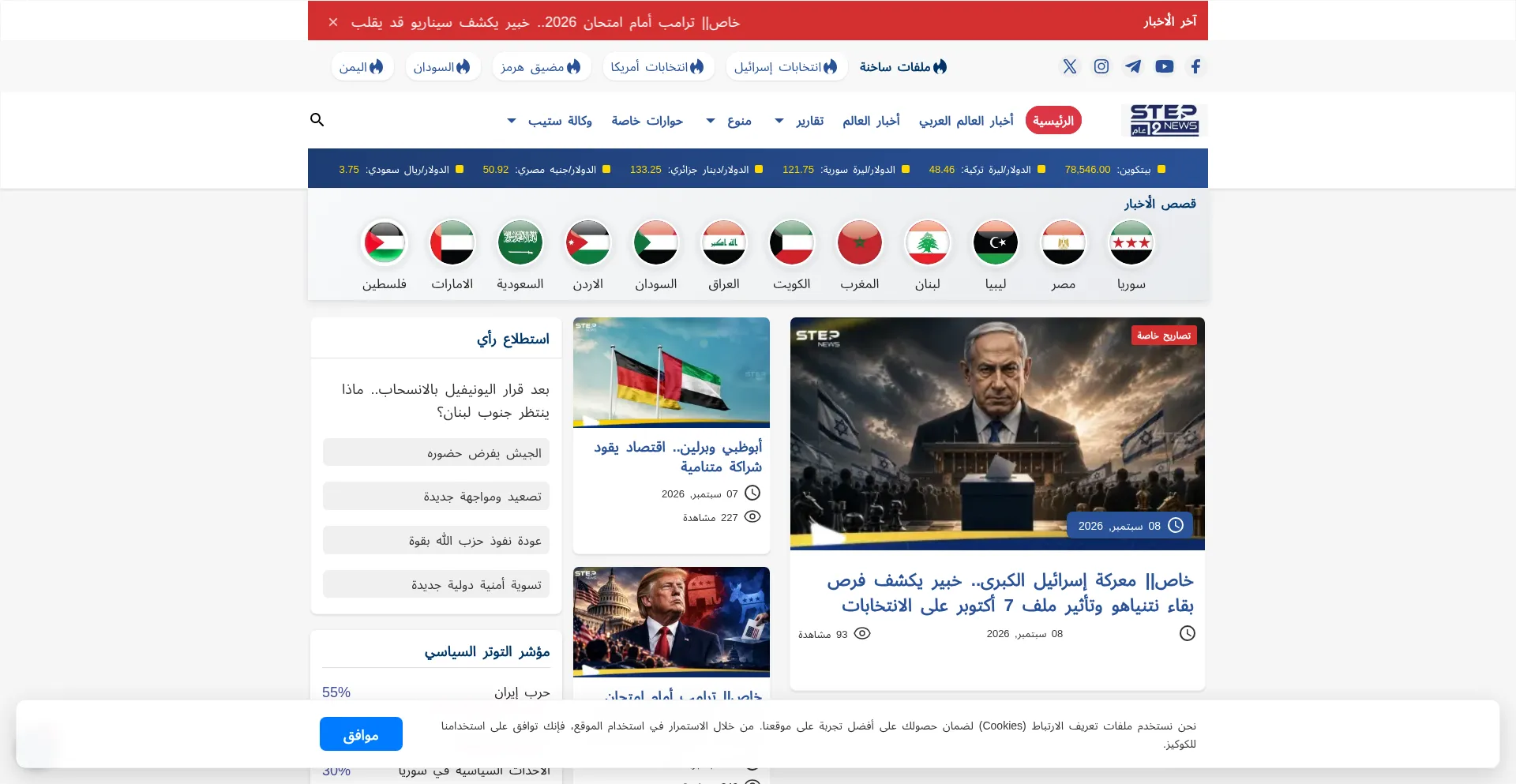Open the X (Twitter) social icon
Screen dimensions: 1516x784
[x=1070, y=66]
